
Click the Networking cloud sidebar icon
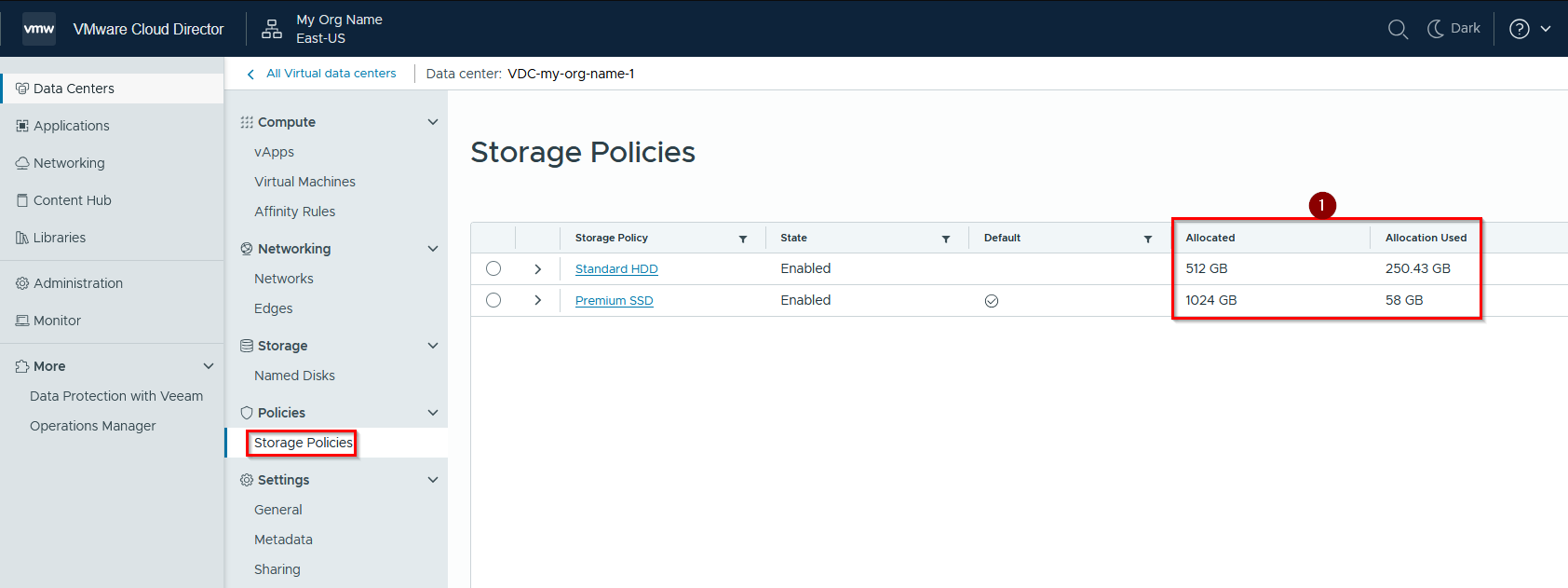[22, 163]
